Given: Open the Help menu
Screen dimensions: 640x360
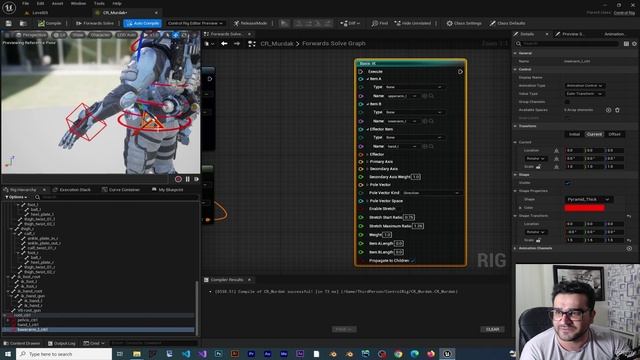Looking at the screenshot, I should 117,3.
